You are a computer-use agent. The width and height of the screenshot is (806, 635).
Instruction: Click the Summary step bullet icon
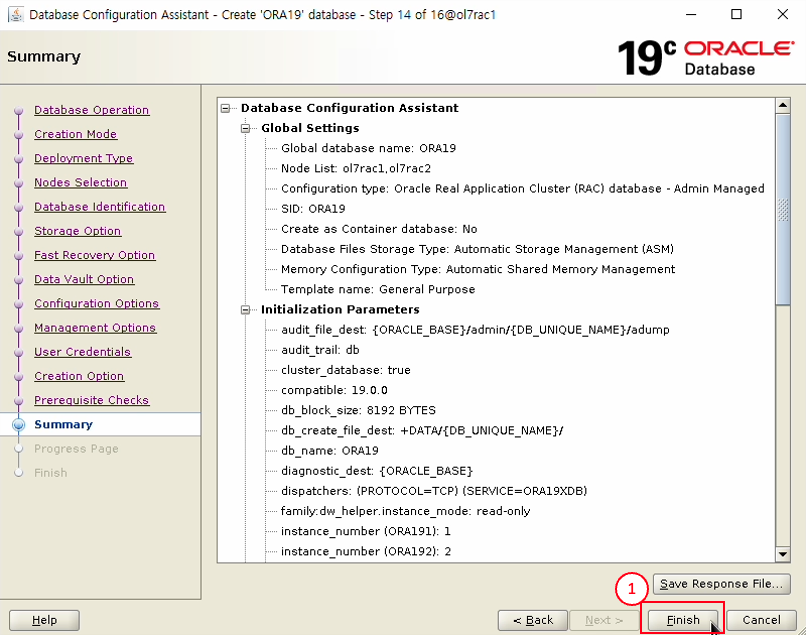click(x=18, y=425)
